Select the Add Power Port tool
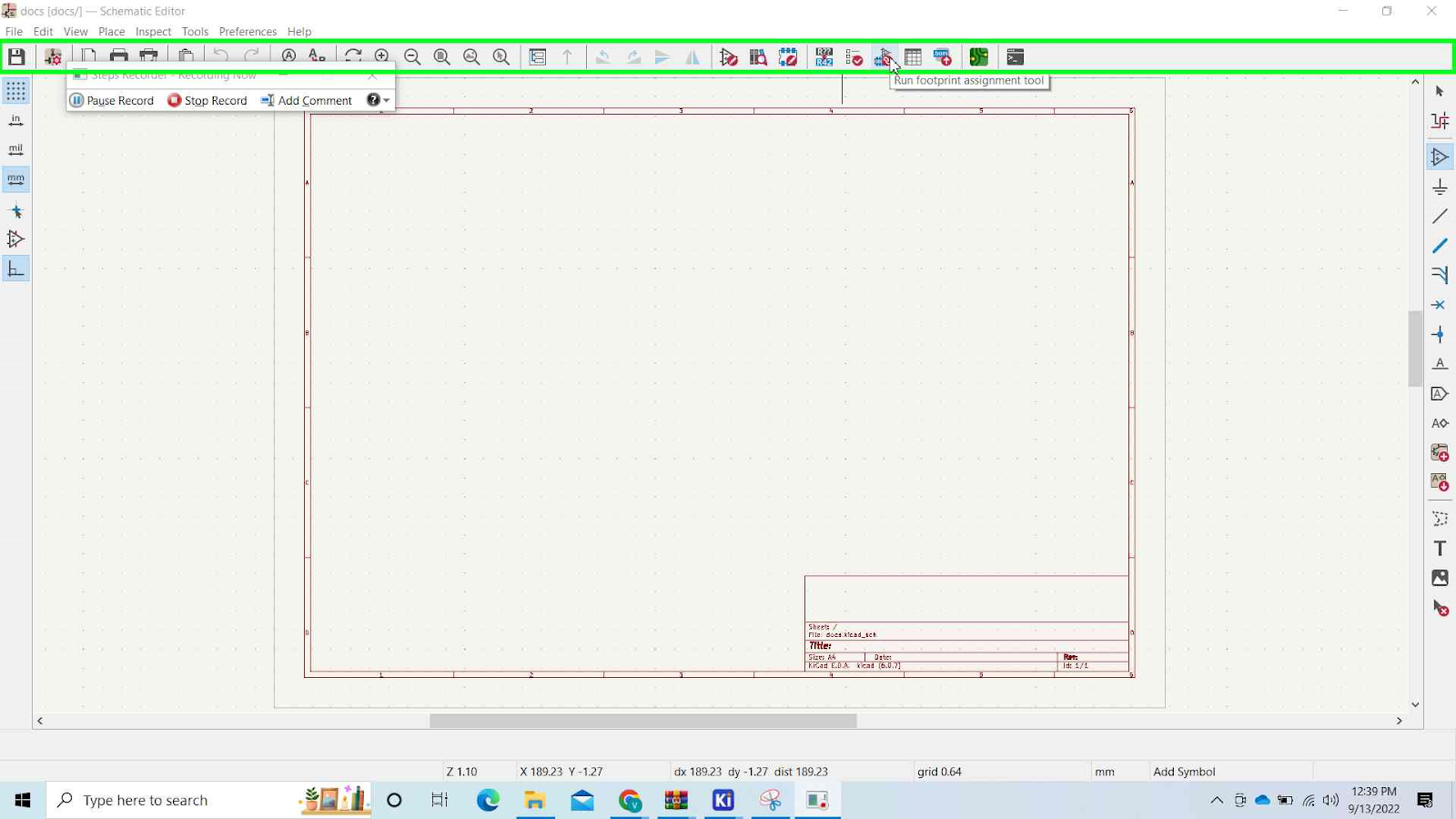The image size is (1456, 819). (x=1440, y=187)
